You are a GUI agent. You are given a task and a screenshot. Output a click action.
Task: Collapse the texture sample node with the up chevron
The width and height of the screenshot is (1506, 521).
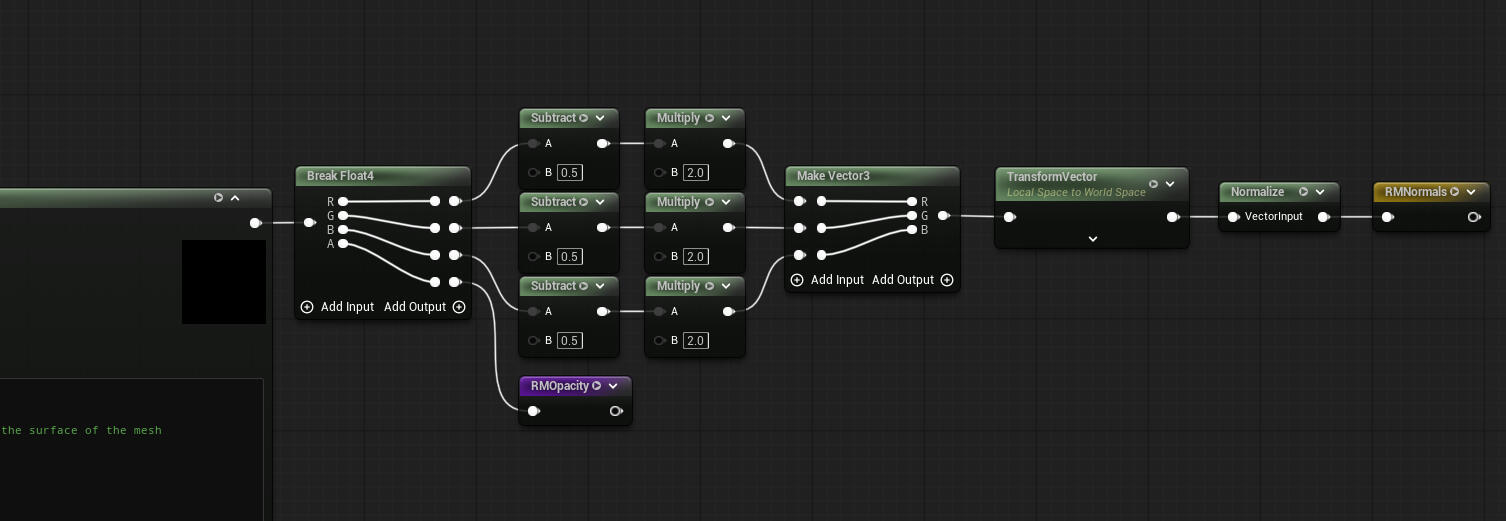point(235,198)
